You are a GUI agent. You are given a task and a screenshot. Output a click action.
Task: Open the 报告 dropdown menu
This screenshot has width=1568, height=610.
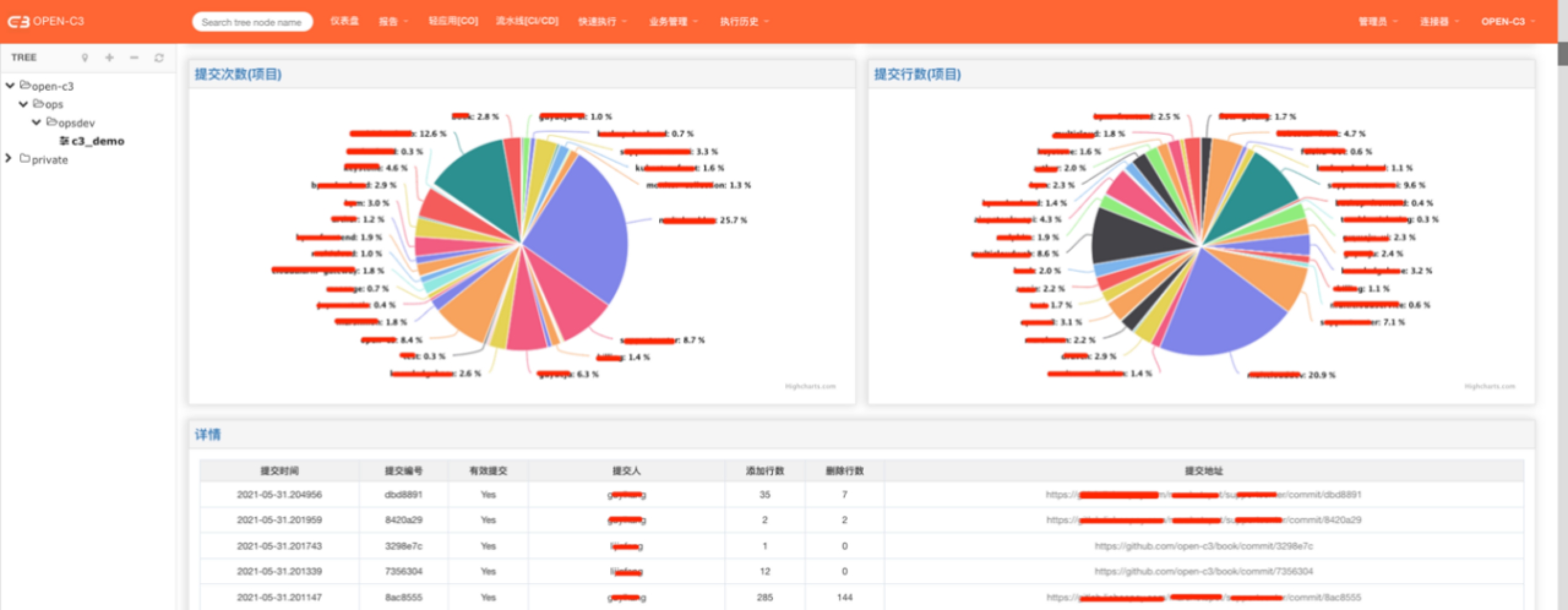[x=393, y=21]
